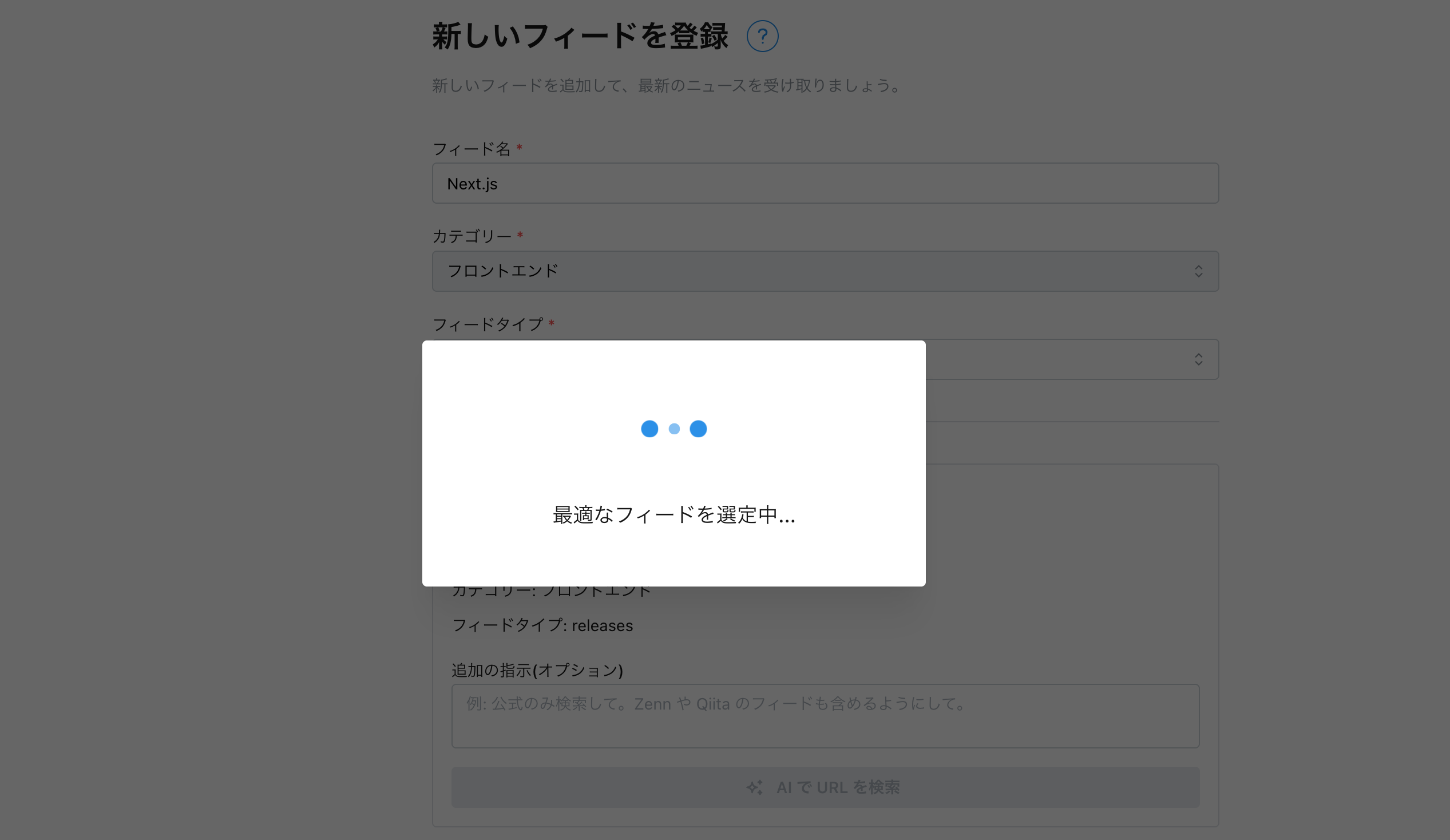This screenshot has height=840, width=1450.
Task: Click the chevron icon on the フィードタイプ selector
Action: point(1199,359)
